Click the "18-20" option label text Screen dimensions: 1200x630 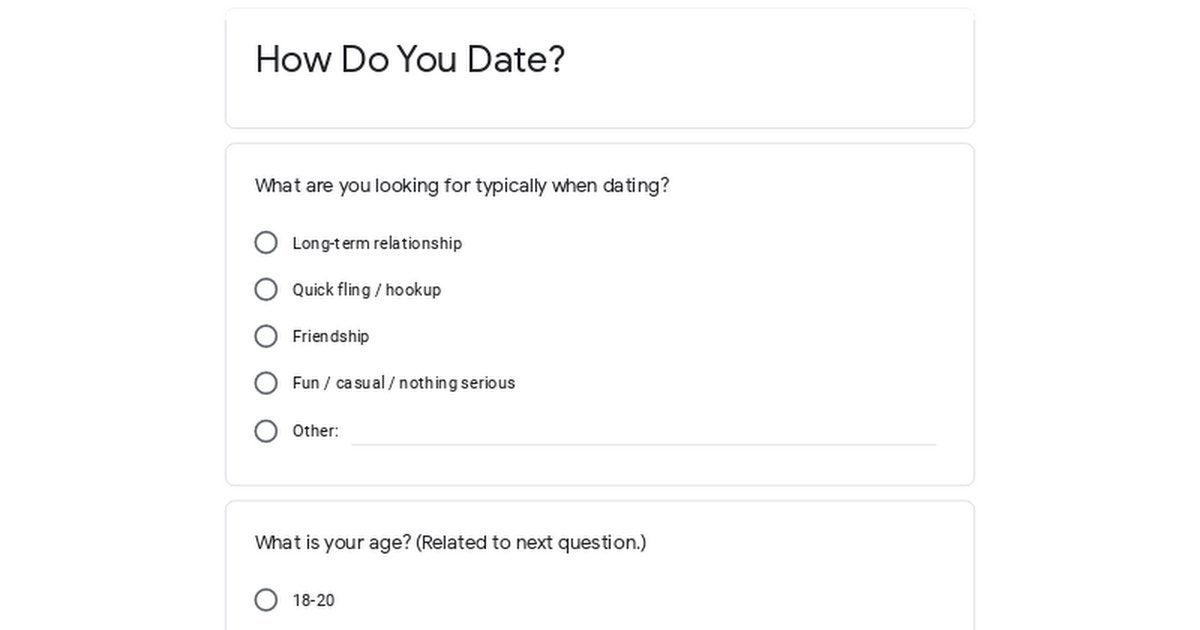coord(313,600)
